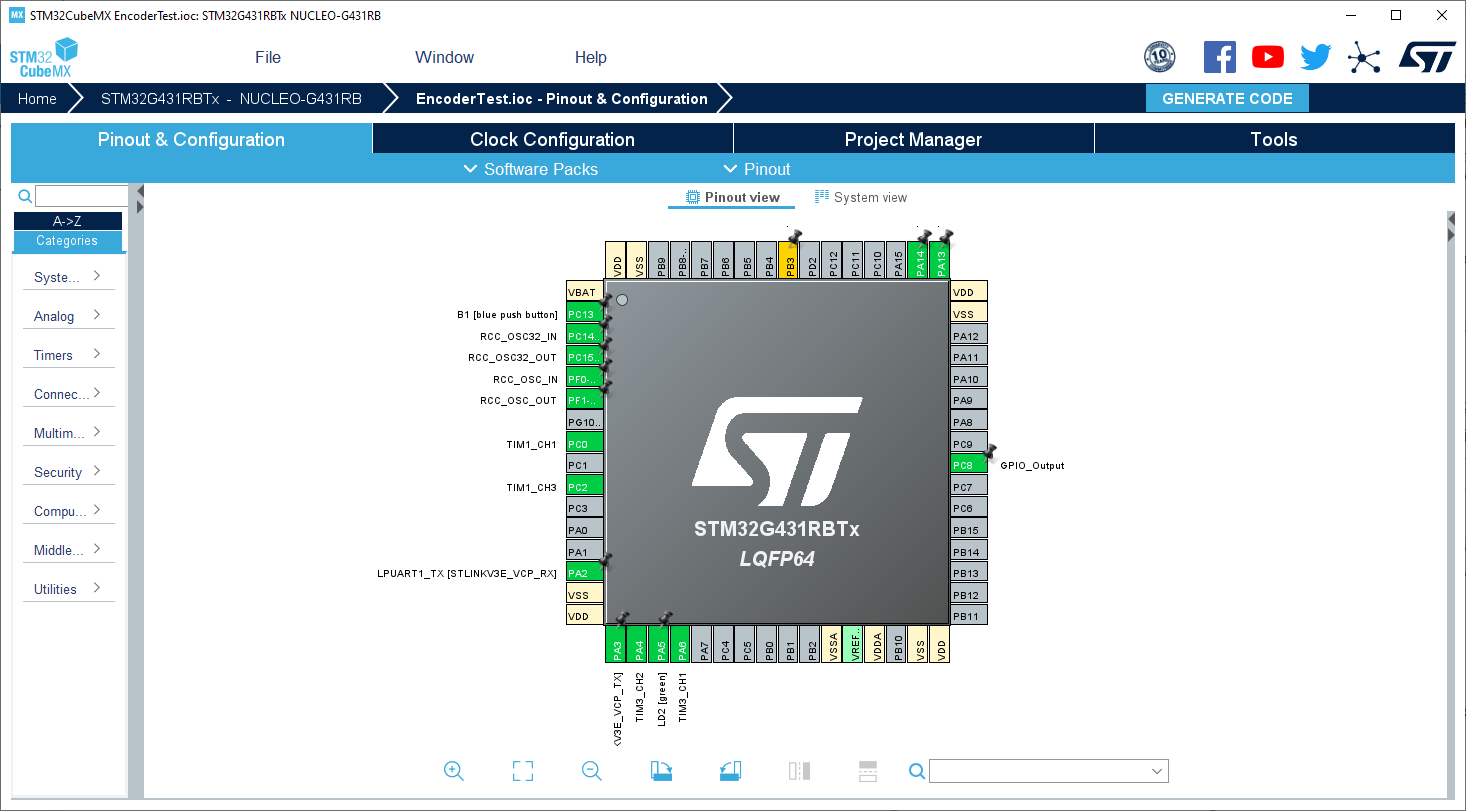1466x811 pixels.
Task: Toggle the A->Z sorting of peripherals
Action: point(67,220)
